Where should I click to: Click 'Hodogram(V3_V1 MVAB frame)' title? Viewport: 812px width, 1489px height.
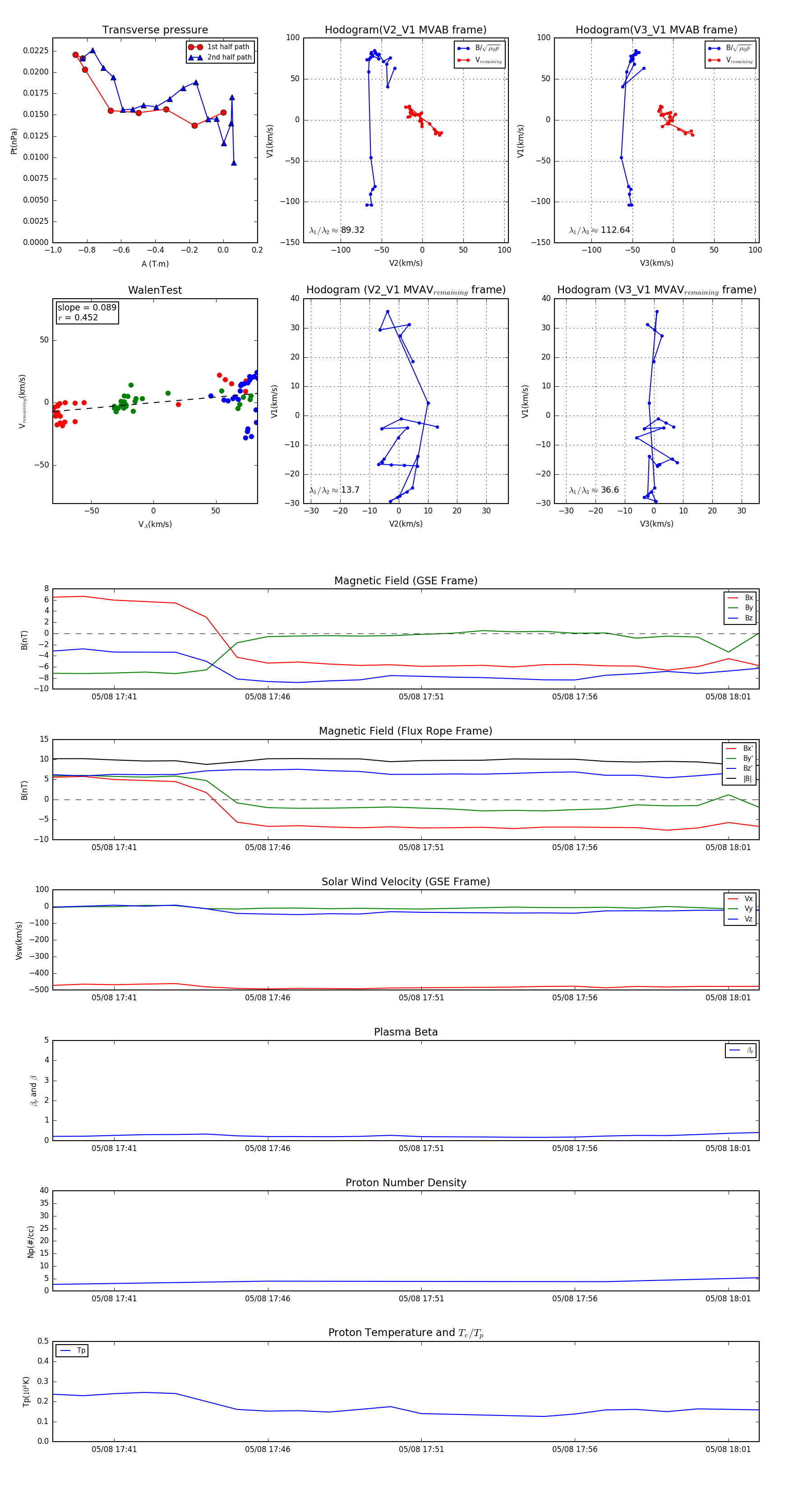coord(656,30)
